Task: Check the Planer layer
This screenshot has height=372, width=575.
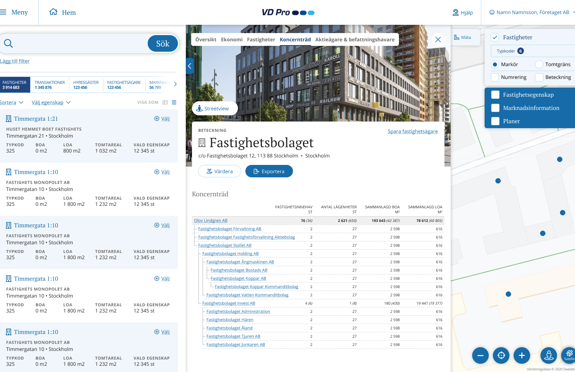Action: [x=495, y=121]
